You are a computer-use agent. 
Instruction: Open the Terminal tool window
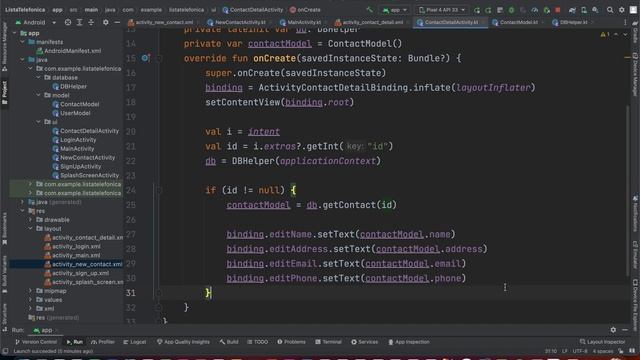point(329,342)
